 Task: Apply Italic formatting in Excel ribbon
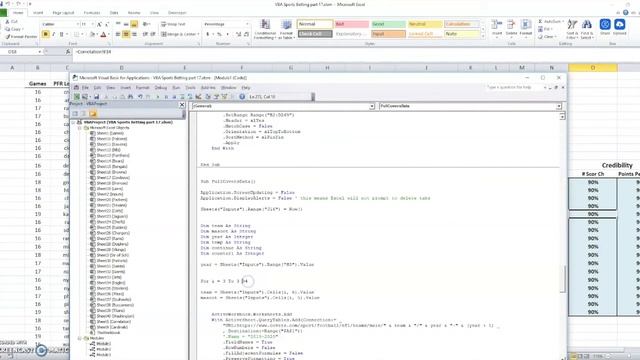pyautogui.click(x=53, y=34)
